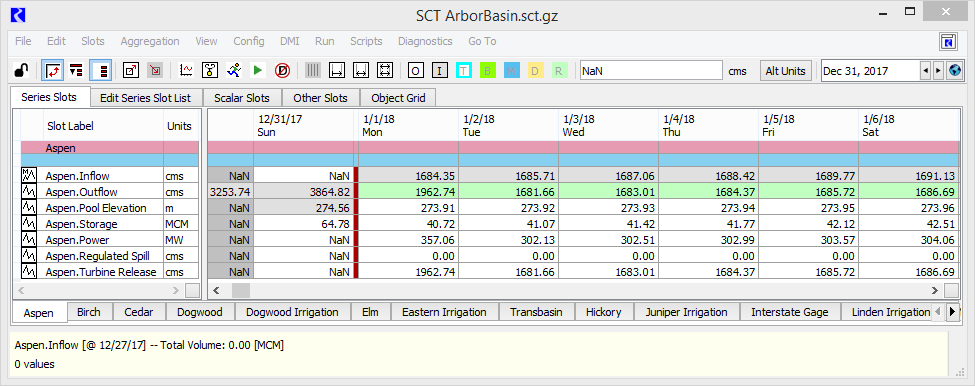Screen dimensions: 975x386
Task: Click the red crossed-out D icon
Action: click(x=282, y=71)
